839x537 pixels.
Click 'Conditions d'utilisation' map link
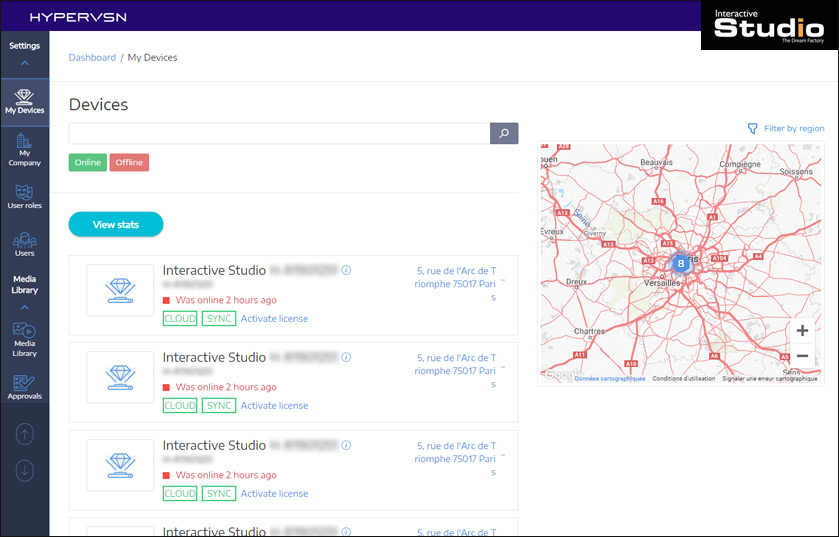pos(683,379)
